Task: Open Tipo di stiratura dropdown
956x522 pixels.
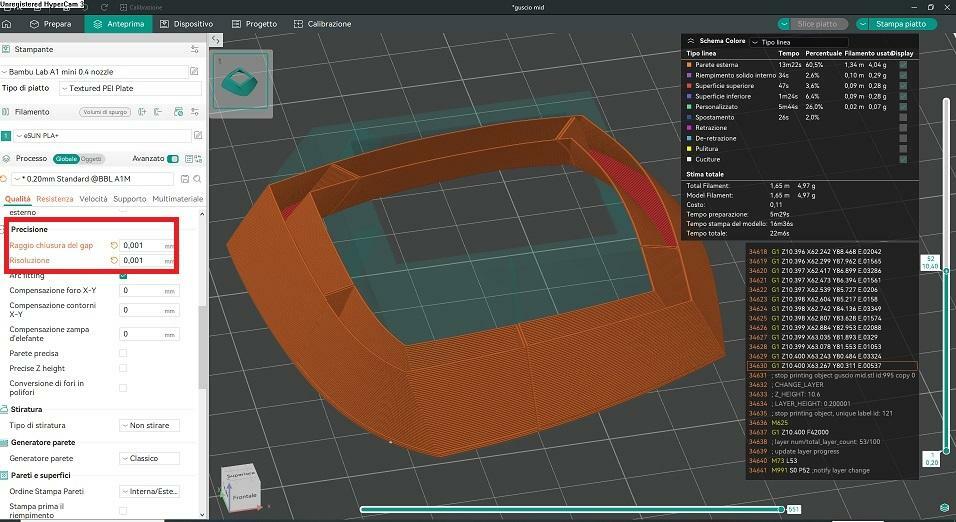Action: pyautogui.click(x=149, y=426)
